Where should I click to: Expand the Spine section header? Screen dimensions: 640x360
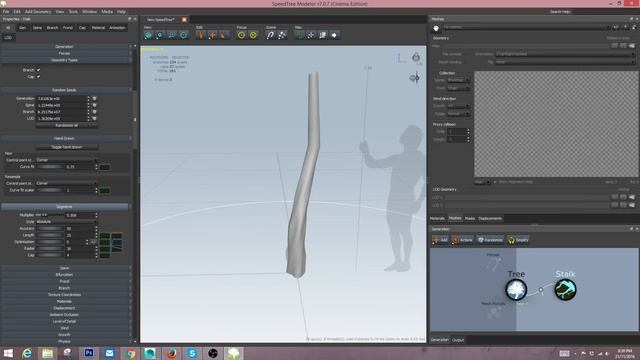(65, 268)
